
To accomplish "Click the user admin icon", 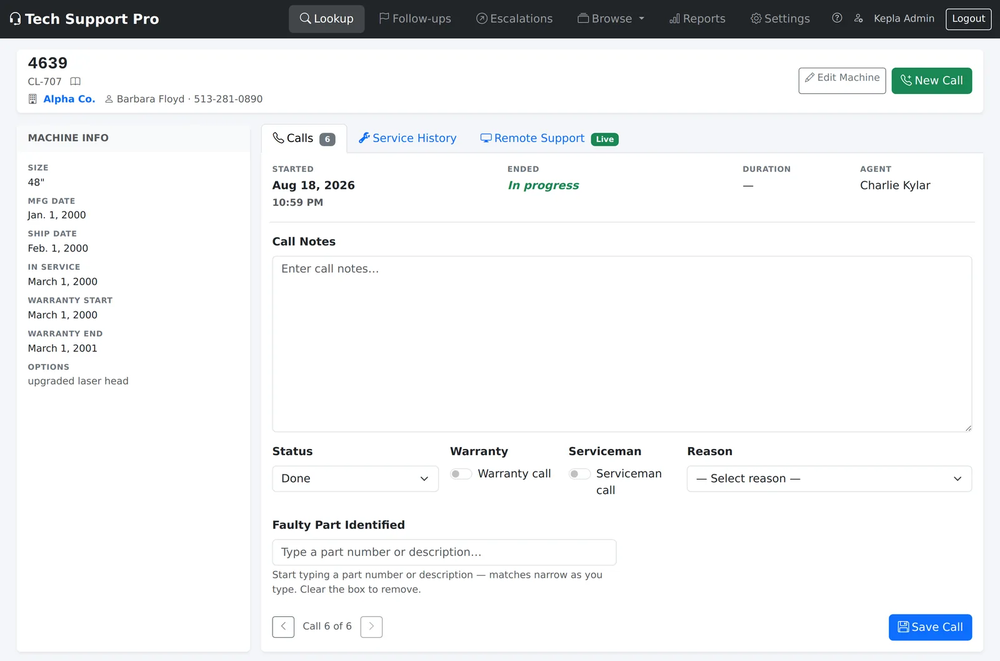I will 858,19.
